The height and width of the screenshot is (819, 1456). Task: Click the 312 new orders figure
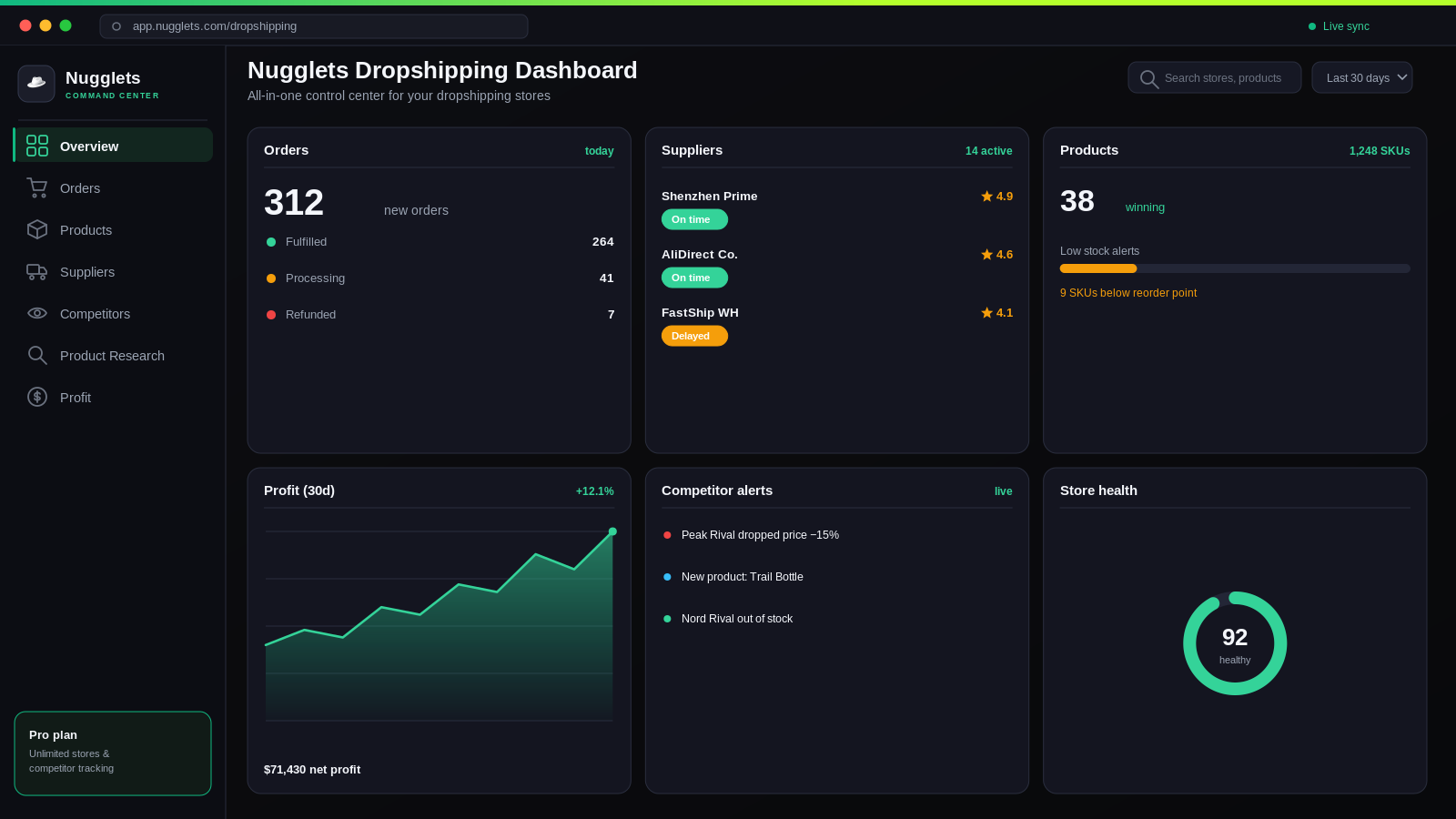point(294,203)
